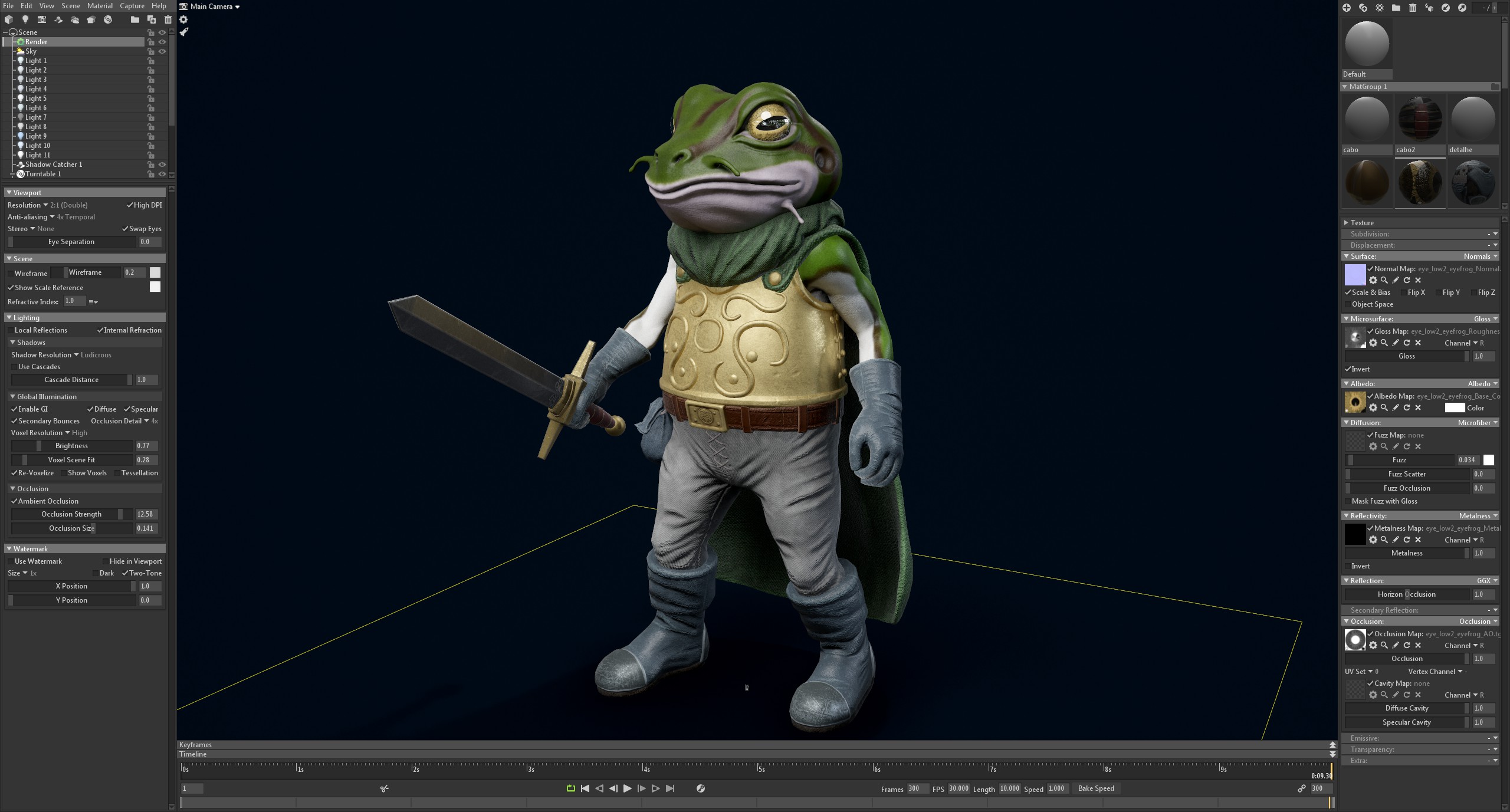Open the Shadow Resolution dropdown
This screenshot has height=812, width=1510.
point(76,355)
